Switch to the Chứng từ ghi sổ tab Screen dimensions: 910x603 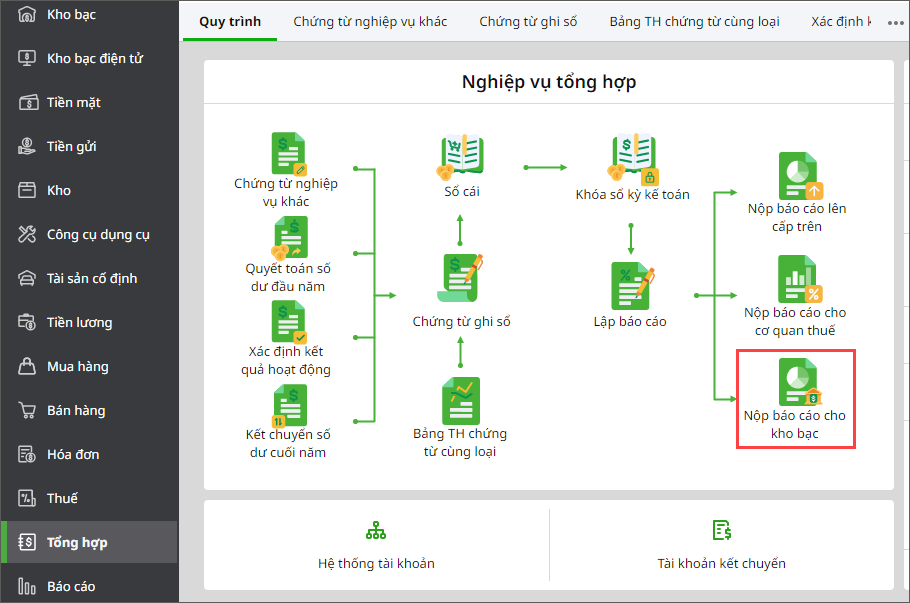point(528,21)
